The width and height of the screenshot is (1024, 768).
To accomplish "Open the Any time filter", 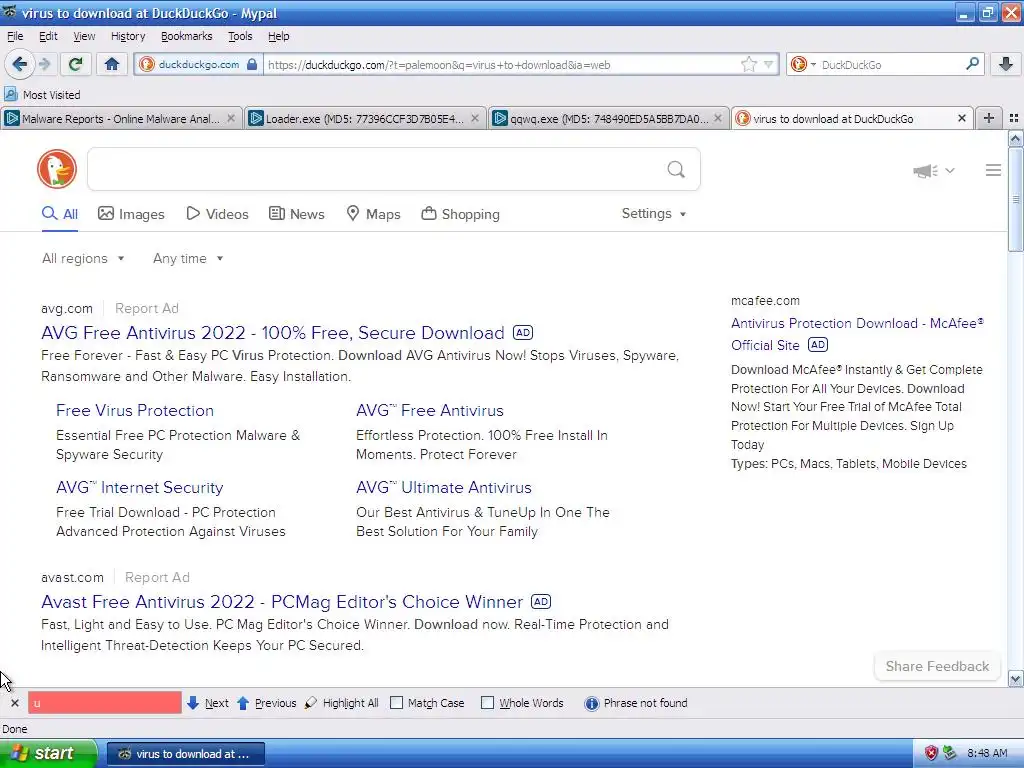I will point(188,259).
